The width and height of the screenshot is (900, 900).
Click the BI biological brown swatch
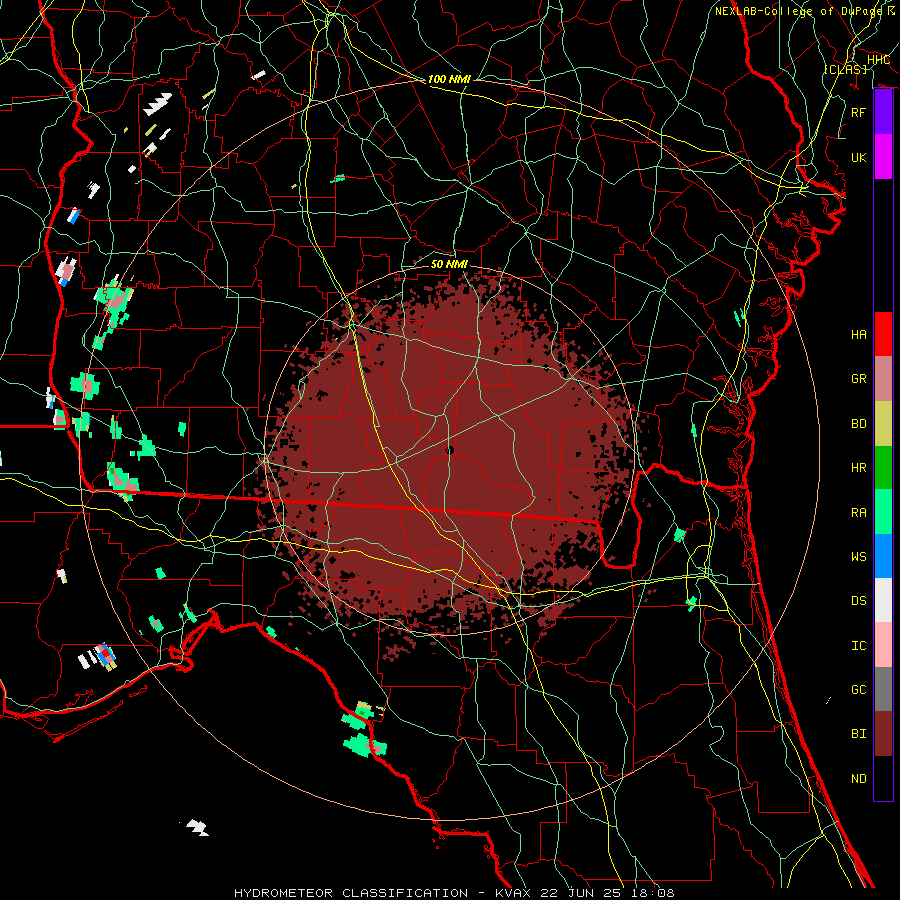click(883, 734)
